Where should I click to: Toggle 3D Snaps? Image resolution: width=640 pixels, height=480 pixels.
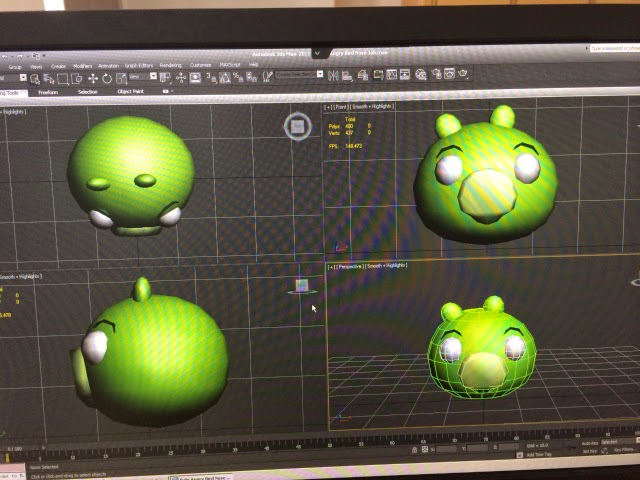point(211,77)
